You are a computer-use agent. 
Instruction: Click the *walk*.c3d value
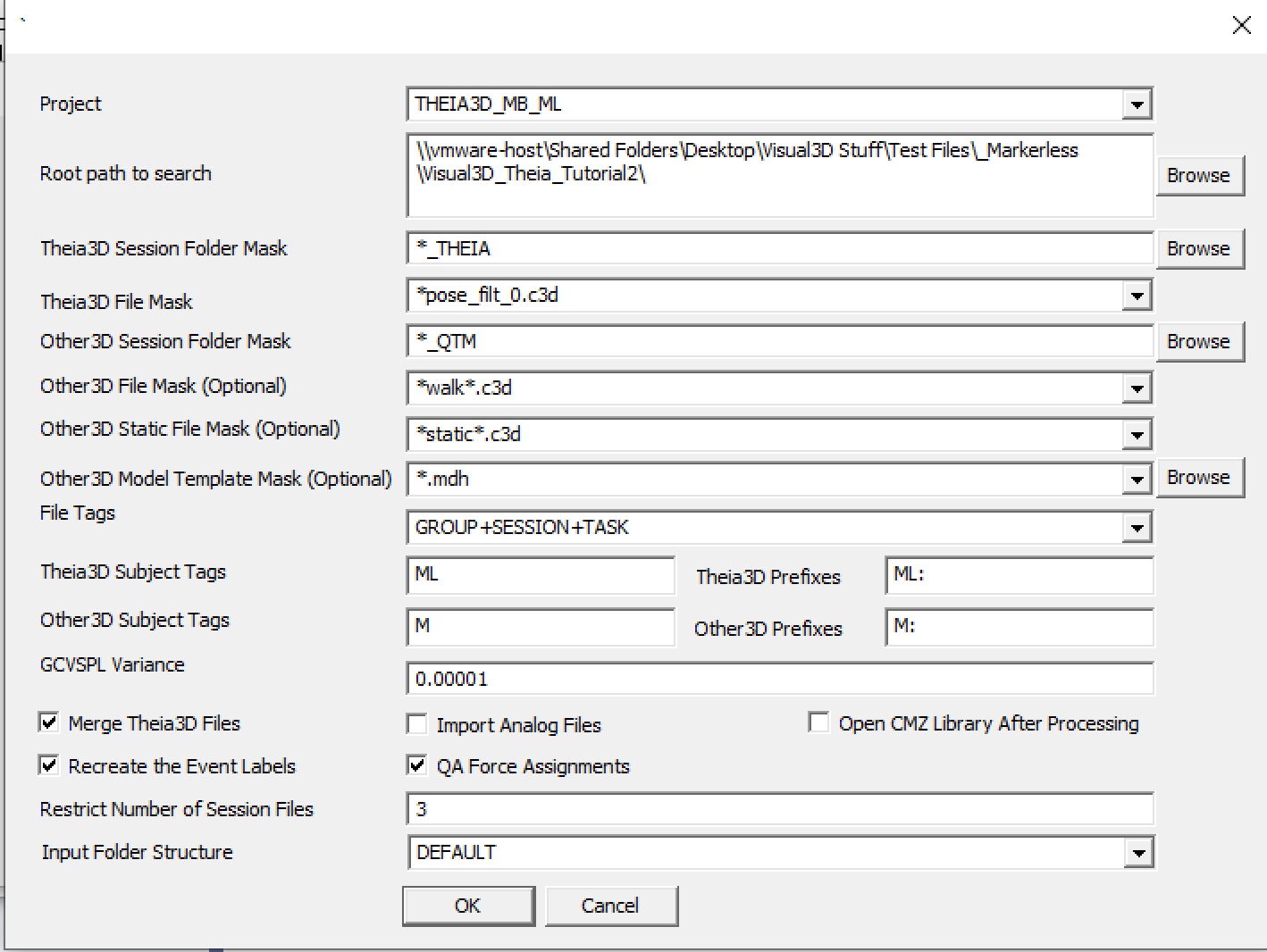(464, 388)
